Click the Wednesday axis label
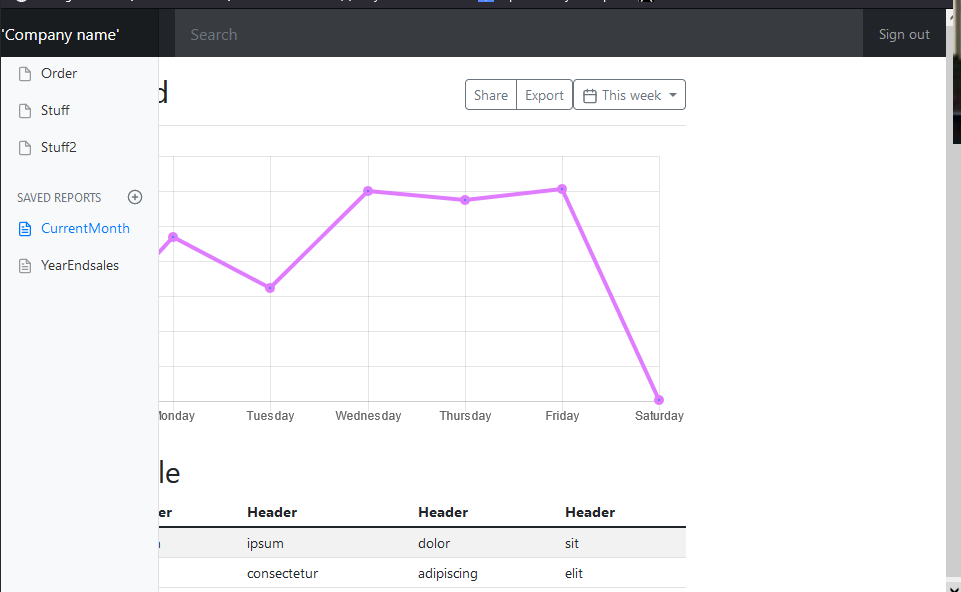Viewport: 961px width, 592px height. click(x=368, y=416)
